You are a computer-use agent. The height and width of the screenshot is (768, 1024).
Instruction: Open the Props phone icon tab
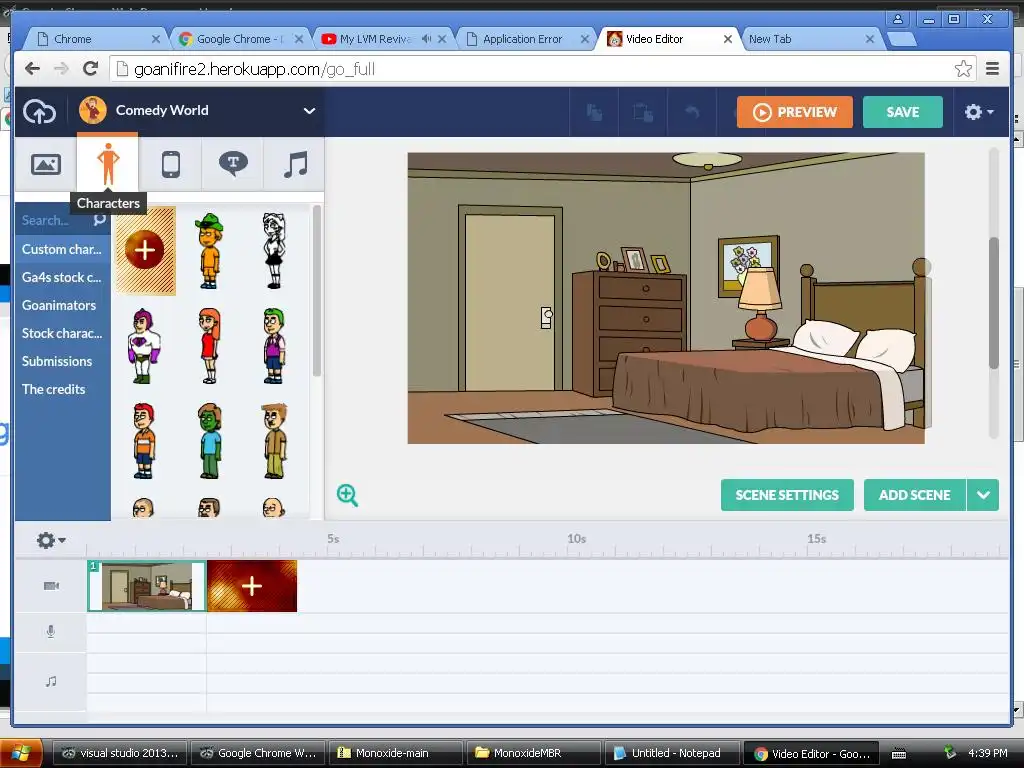pyautogui.click(x=170, y=164)
